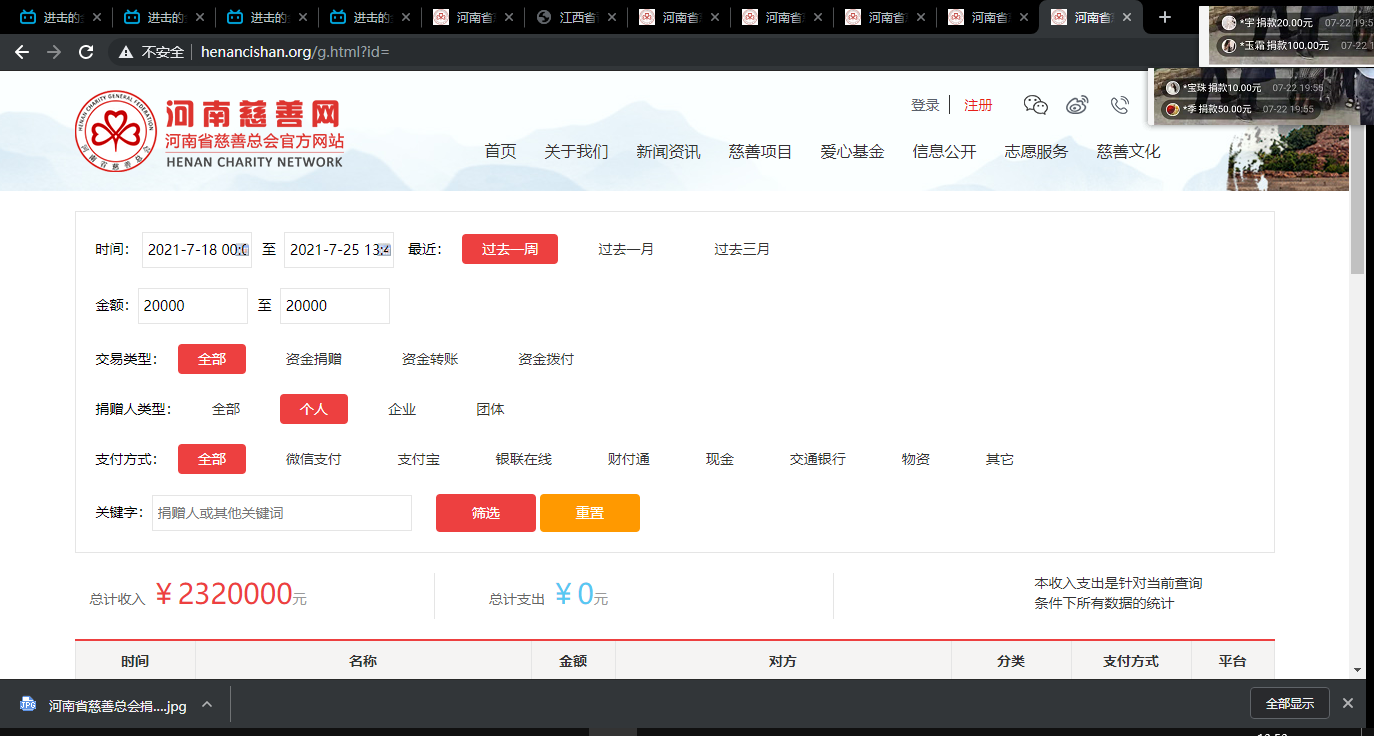
Task: Select 个人 donor type
Action: click(314, 409)
